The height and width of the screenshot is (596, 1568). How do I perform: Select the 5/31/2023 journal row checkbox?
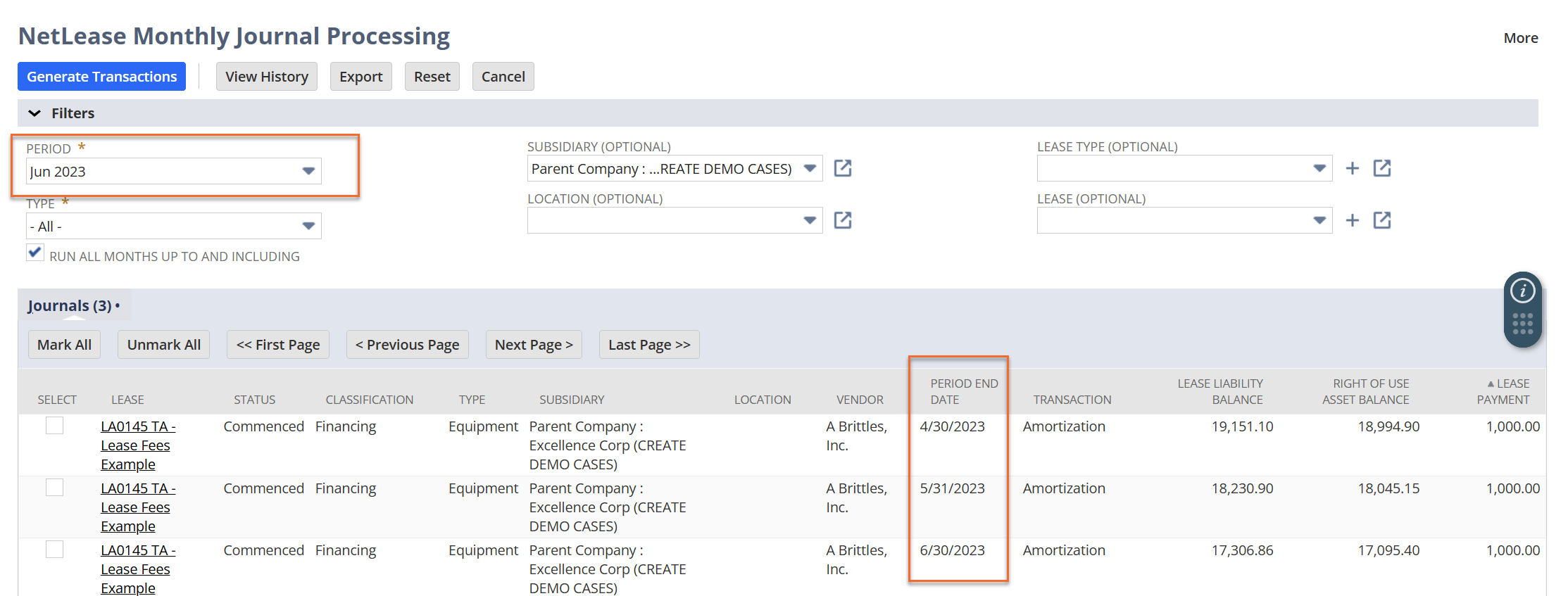tap(55, 488)
